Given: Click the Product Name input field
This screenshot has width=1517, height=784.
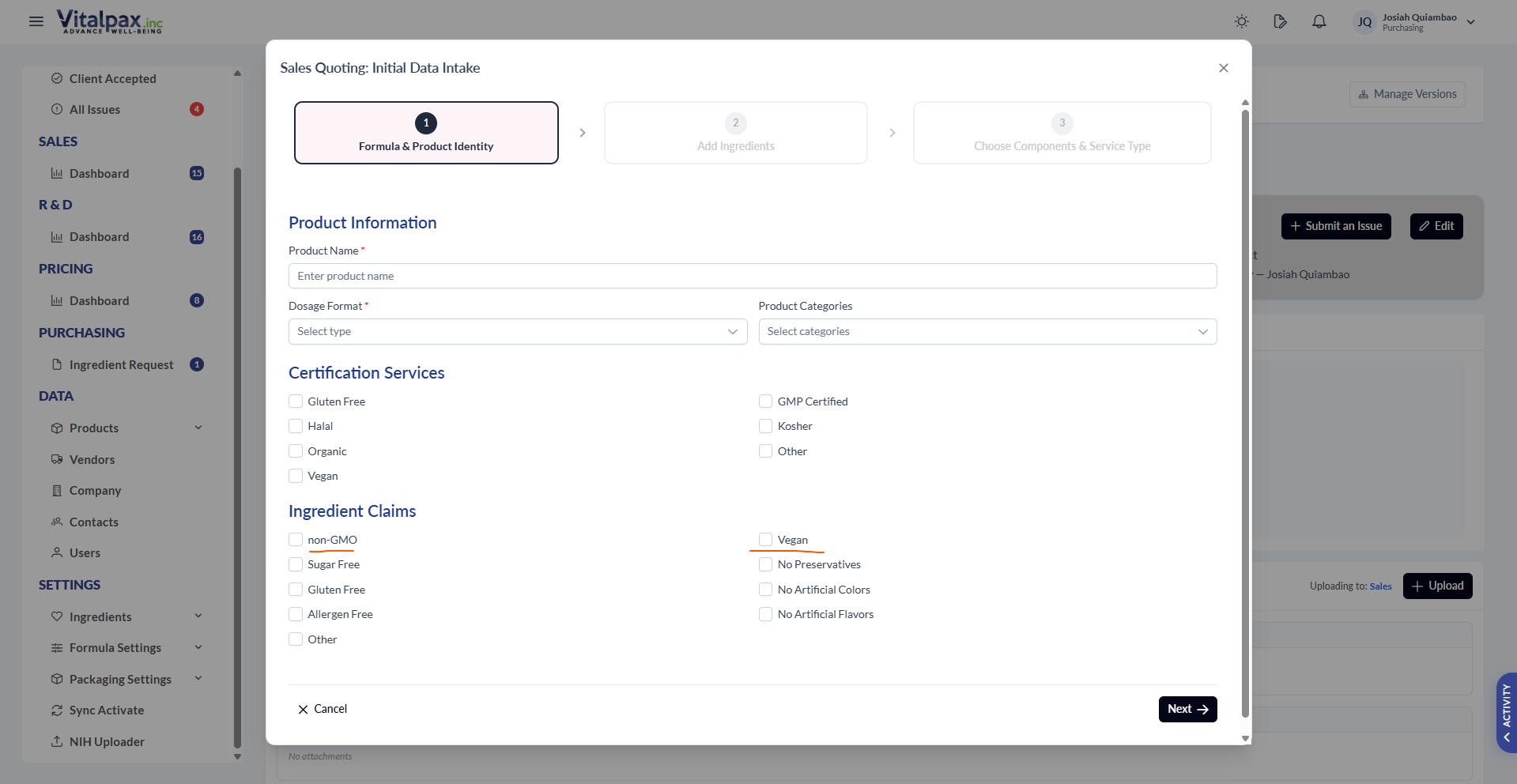Looking at the screenshot, I should [x=752, y=276].
